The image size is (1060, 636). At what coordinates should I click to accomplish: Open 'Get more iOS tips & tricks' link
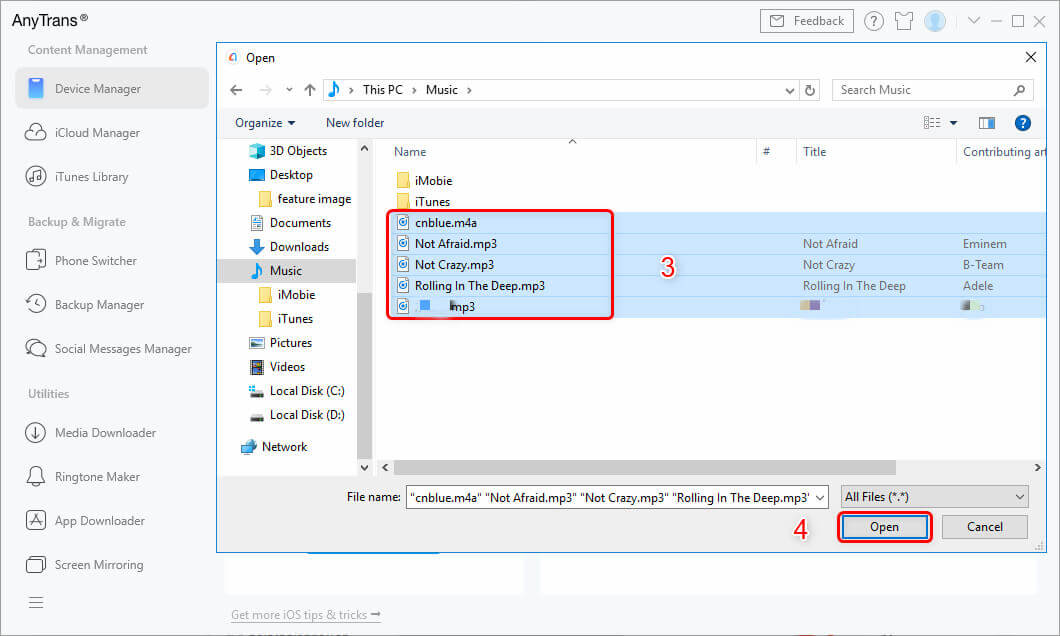(x=306, y=614)
